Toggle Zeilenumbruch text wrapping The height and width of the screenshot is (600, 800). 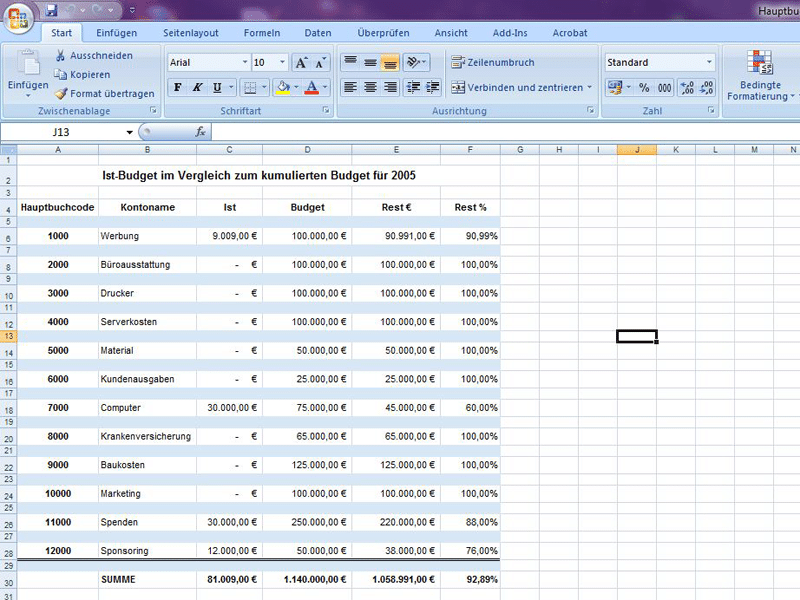coord(493,62)
